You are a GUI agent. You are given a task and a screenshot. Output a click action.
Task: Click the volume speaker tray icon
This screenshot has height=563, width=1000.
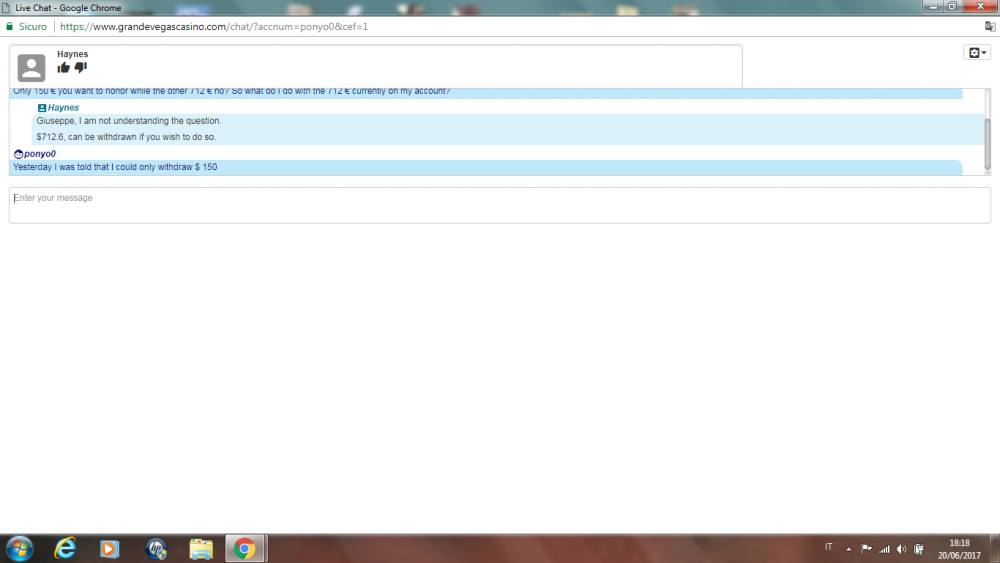[901, 549]
